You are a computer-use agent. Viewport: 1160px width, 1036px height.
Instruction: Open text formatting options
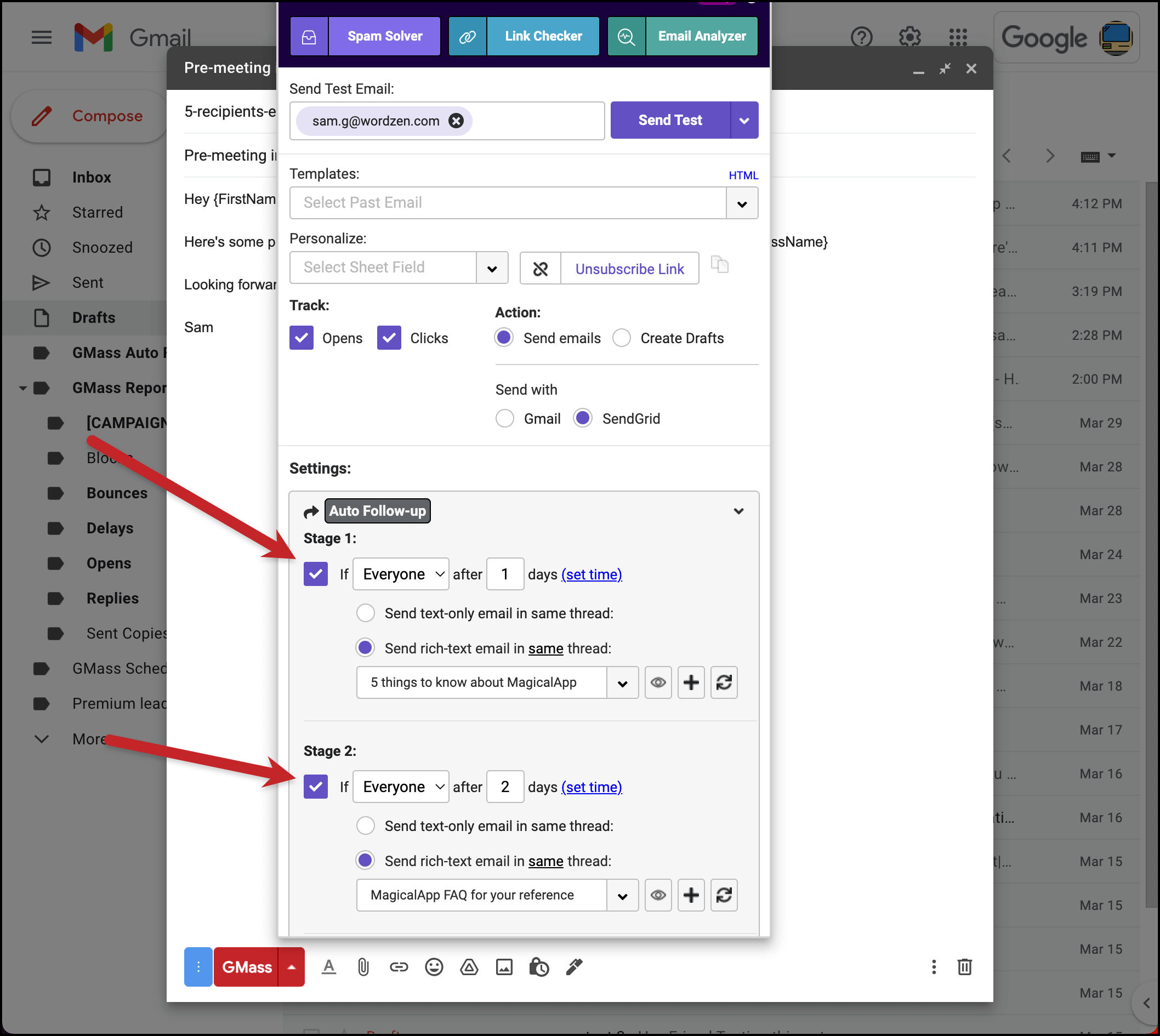tap(328, 967)
